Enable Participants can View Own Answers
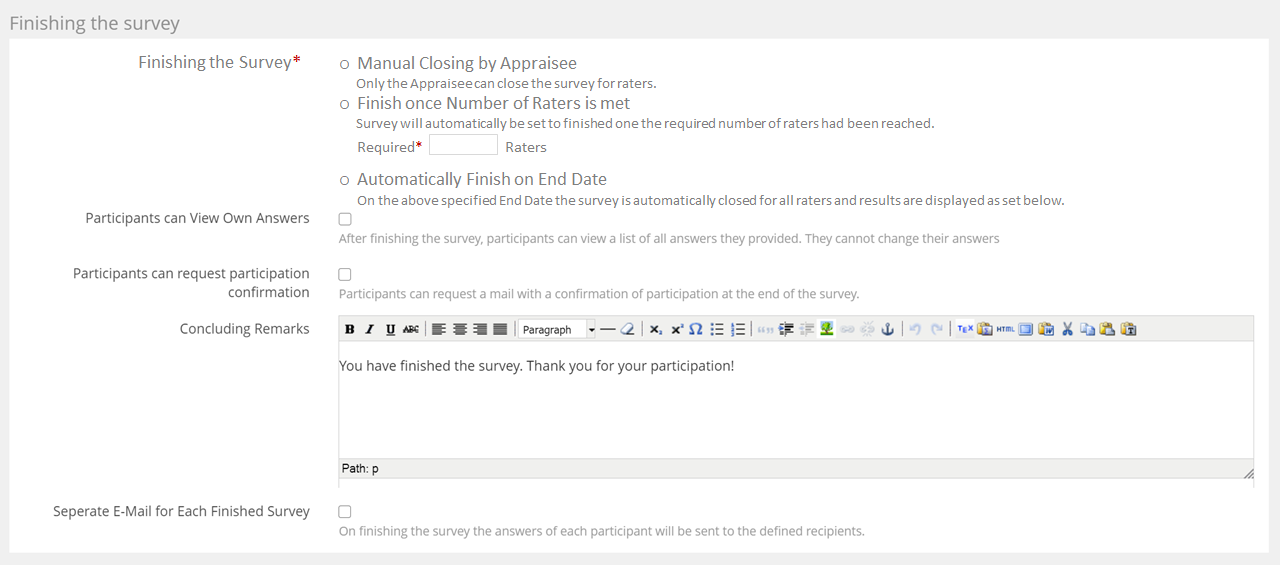 (x=345, y=219)
